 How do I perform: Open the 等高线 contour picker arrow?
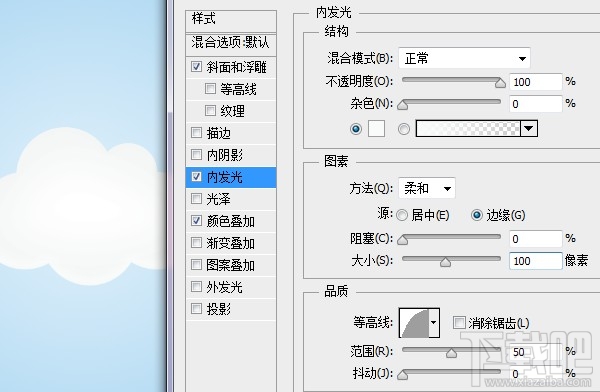[434, 323]
